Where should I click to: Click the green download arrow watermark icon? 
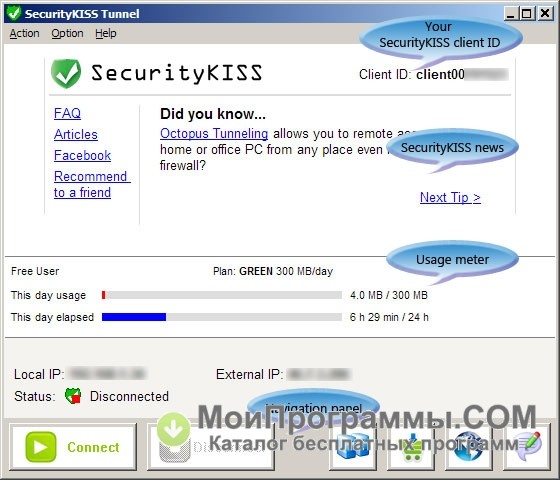pos(174,429)
